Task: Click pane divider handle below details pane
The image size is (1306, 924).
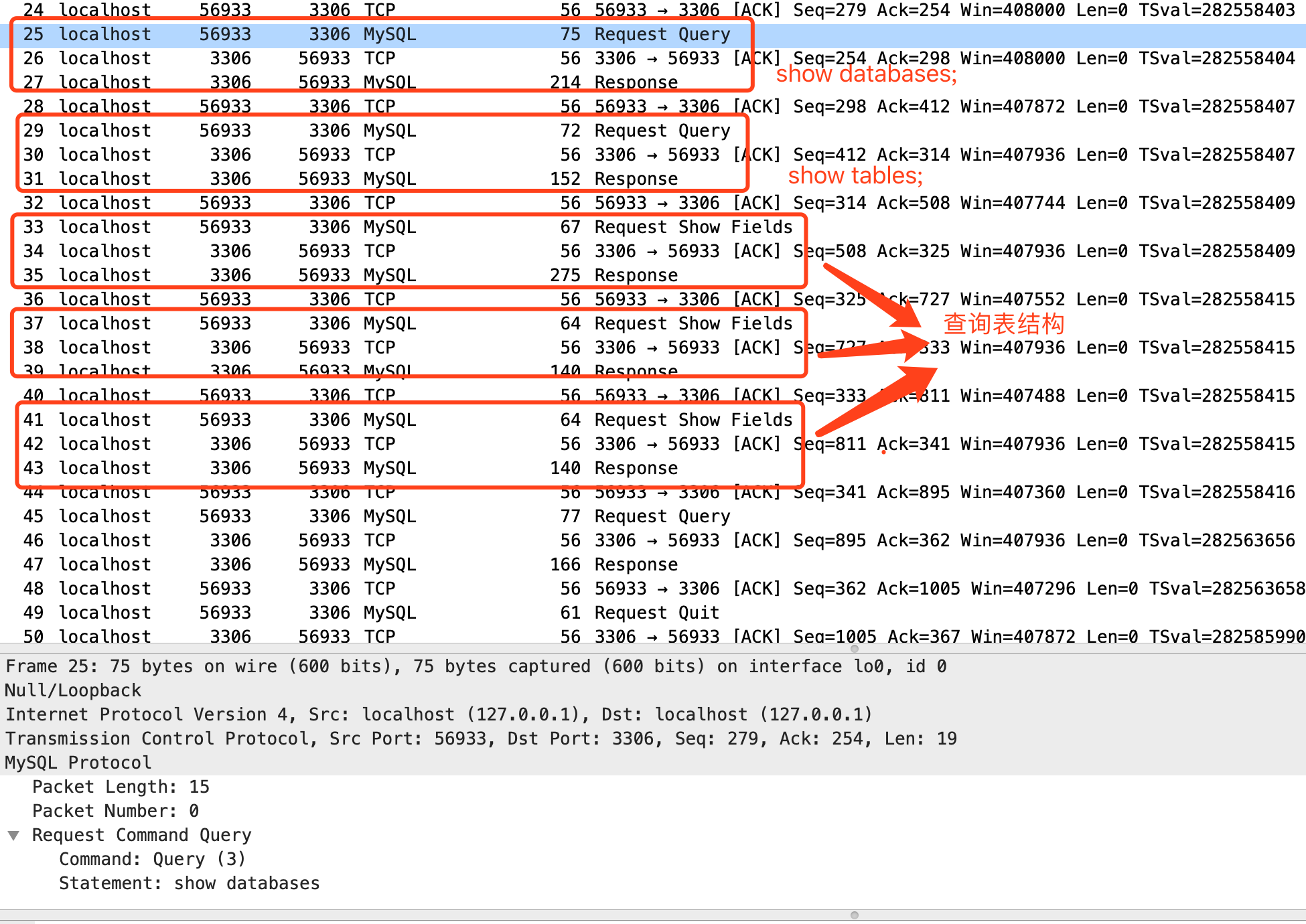Action: 855,915
